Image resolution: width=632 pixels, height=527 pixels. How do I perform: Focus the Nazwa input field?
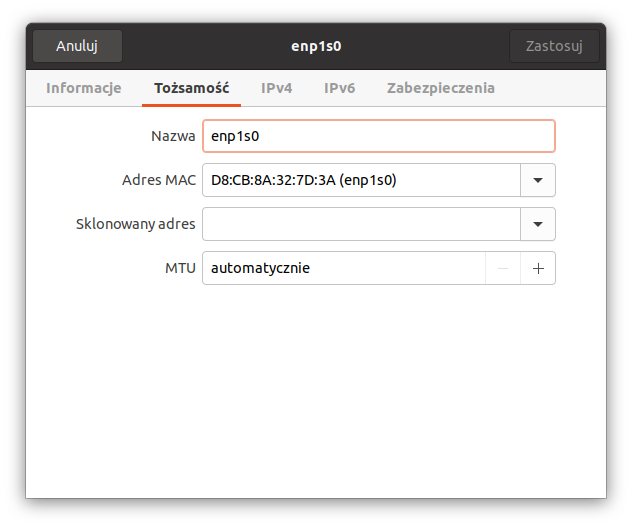pos(379,136)
